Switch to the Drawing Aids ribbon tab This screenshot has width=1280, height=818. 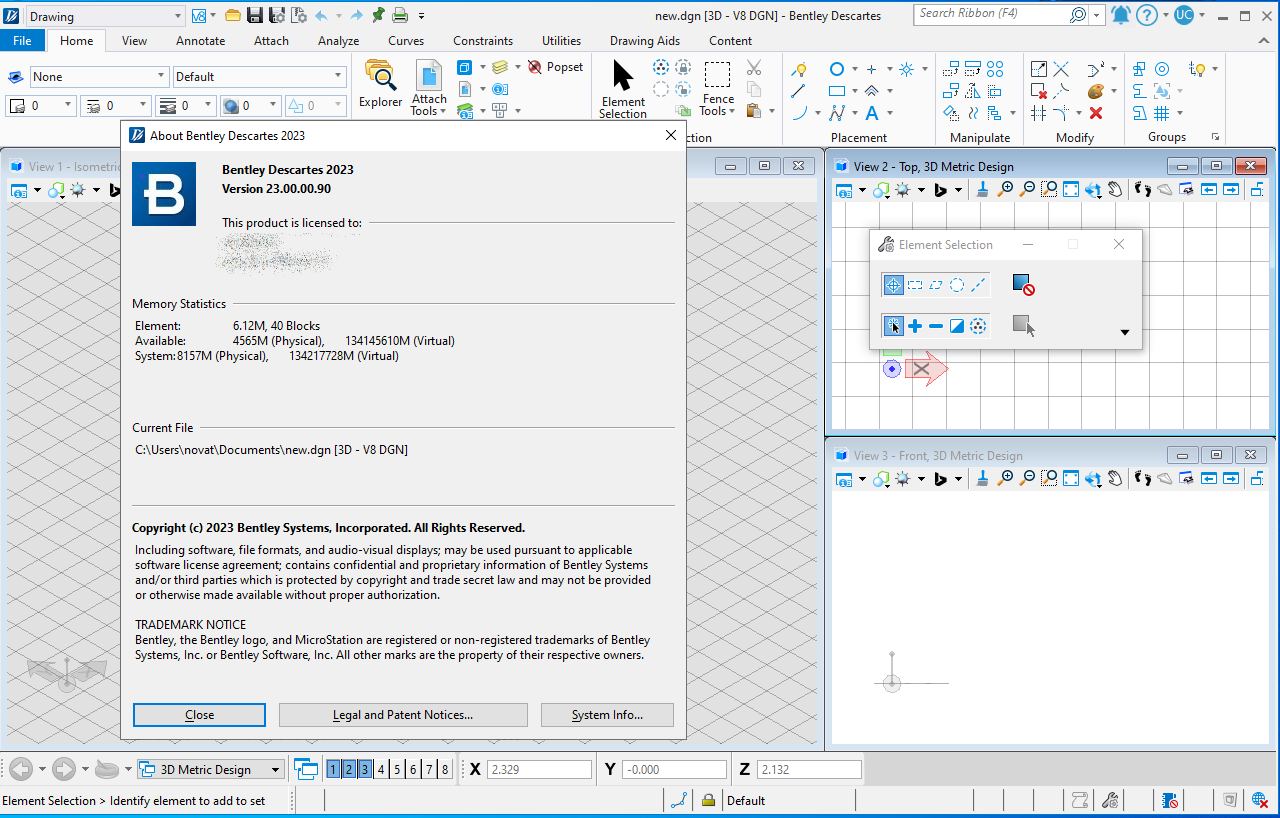click(645, 41)
